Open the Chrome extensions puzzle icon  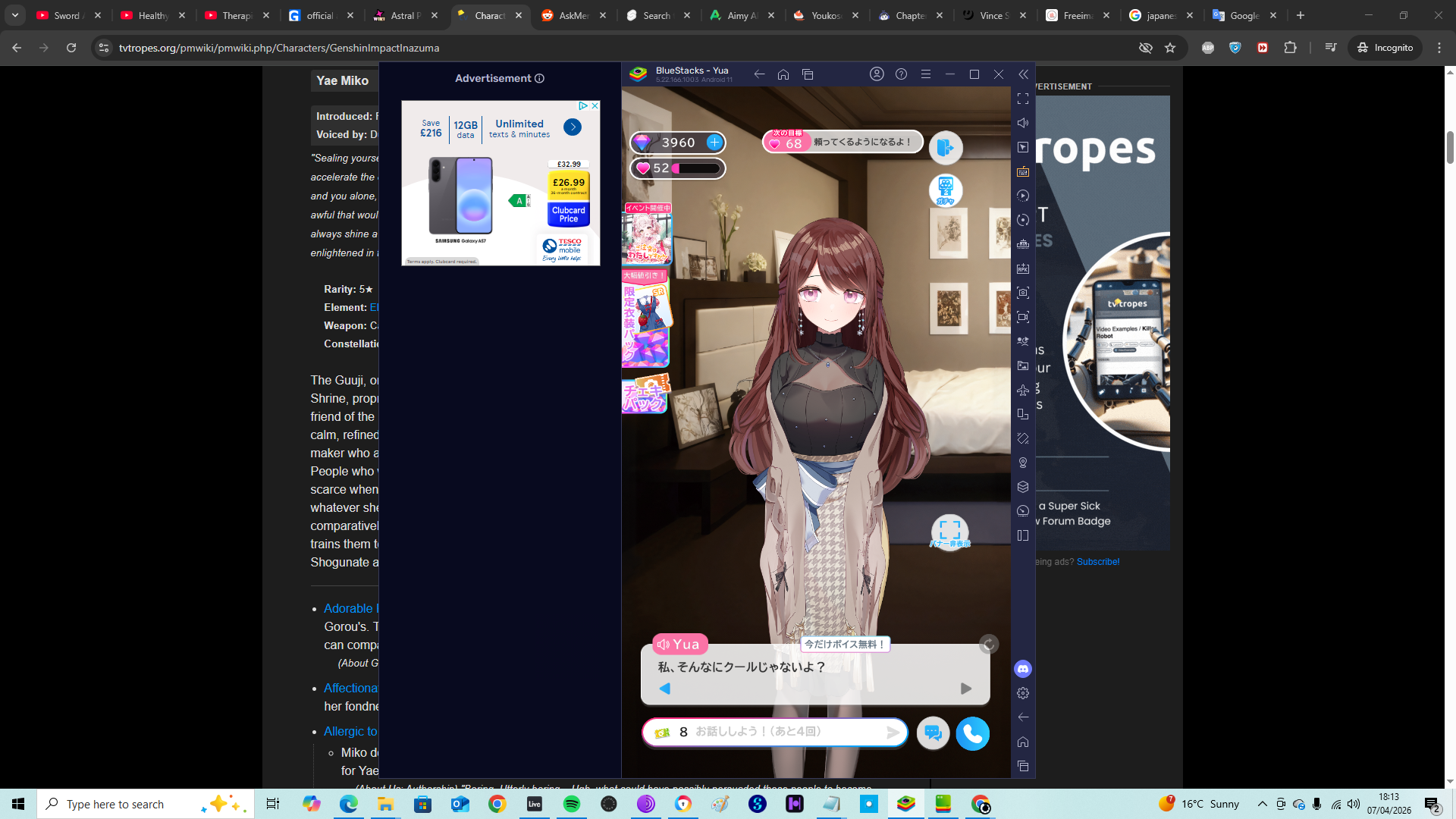[1290, 48]
